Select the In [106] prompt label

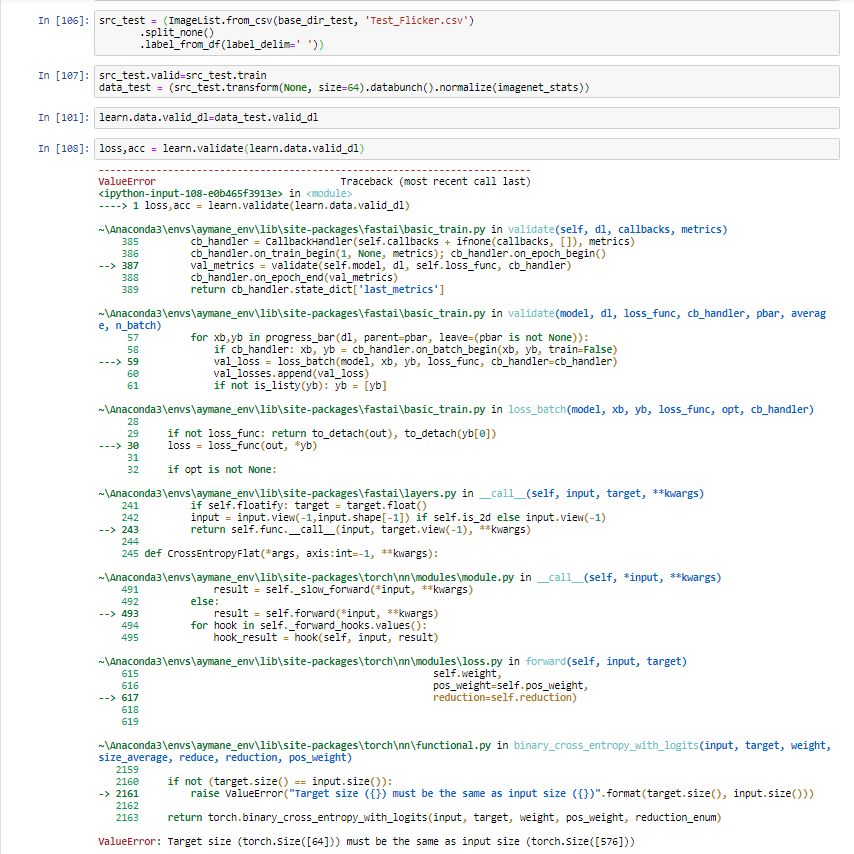point(63,21)
